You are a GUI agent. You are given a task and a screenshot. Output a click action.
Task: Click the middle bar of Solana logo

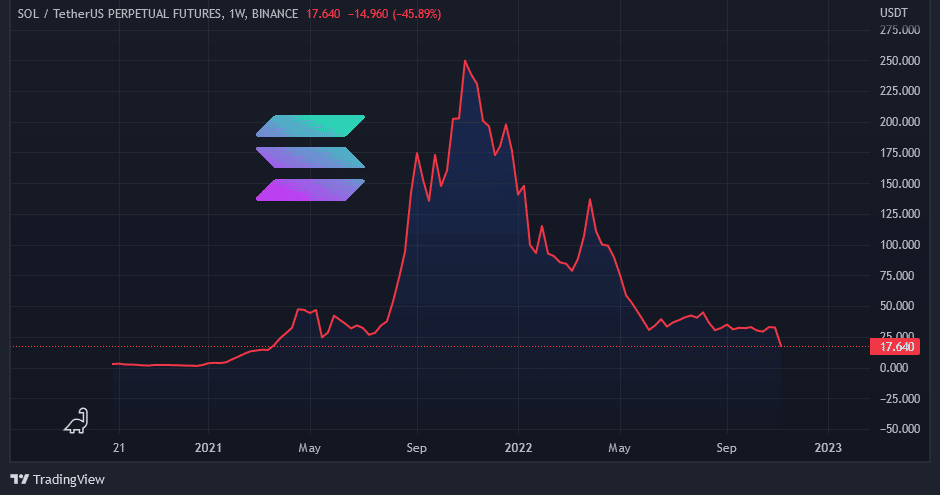click(310, 157)
